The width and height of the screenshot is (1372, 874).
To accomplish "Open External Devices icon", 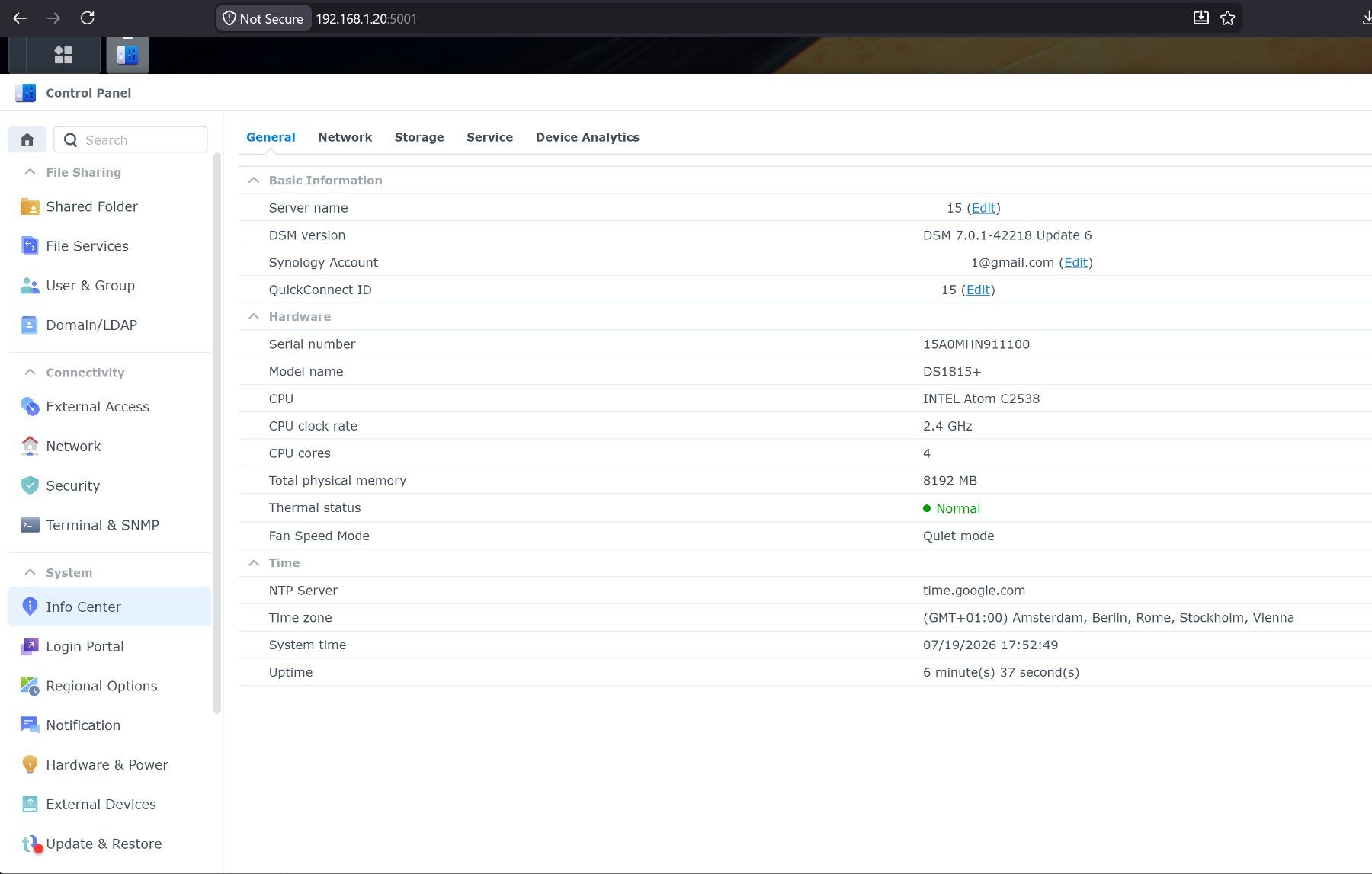I will (x=30, y=804).
